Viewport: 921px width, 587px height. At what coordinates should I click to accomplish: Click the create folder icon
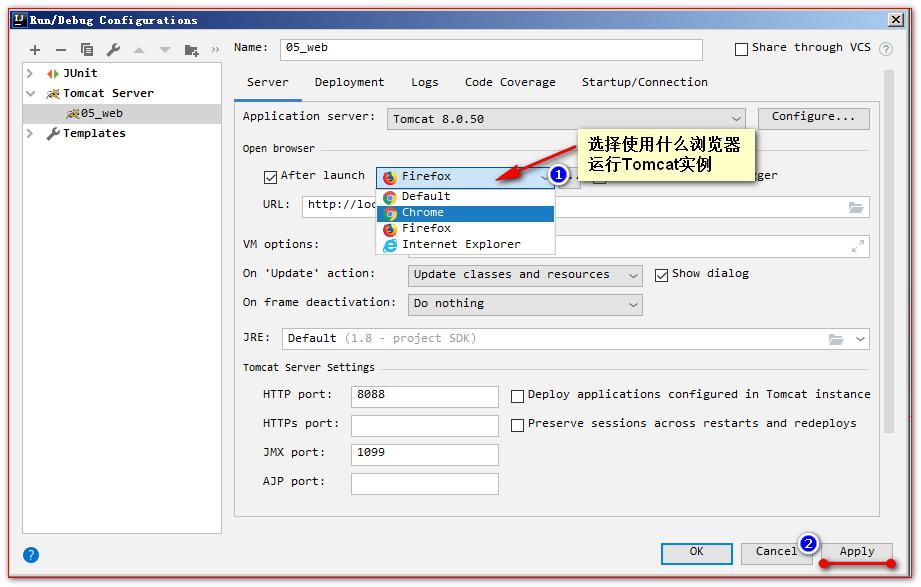(191, 51)
